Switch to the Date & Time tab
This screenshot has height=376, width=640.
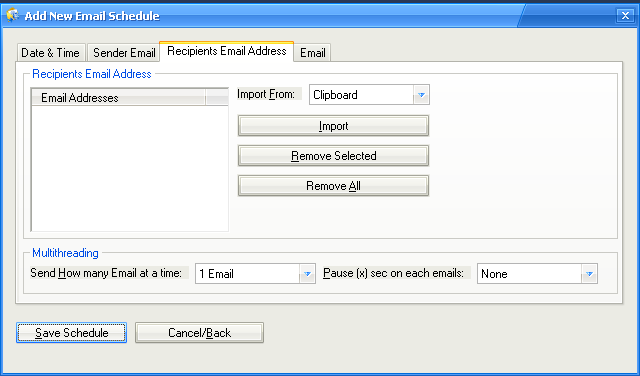click(51, 53)
